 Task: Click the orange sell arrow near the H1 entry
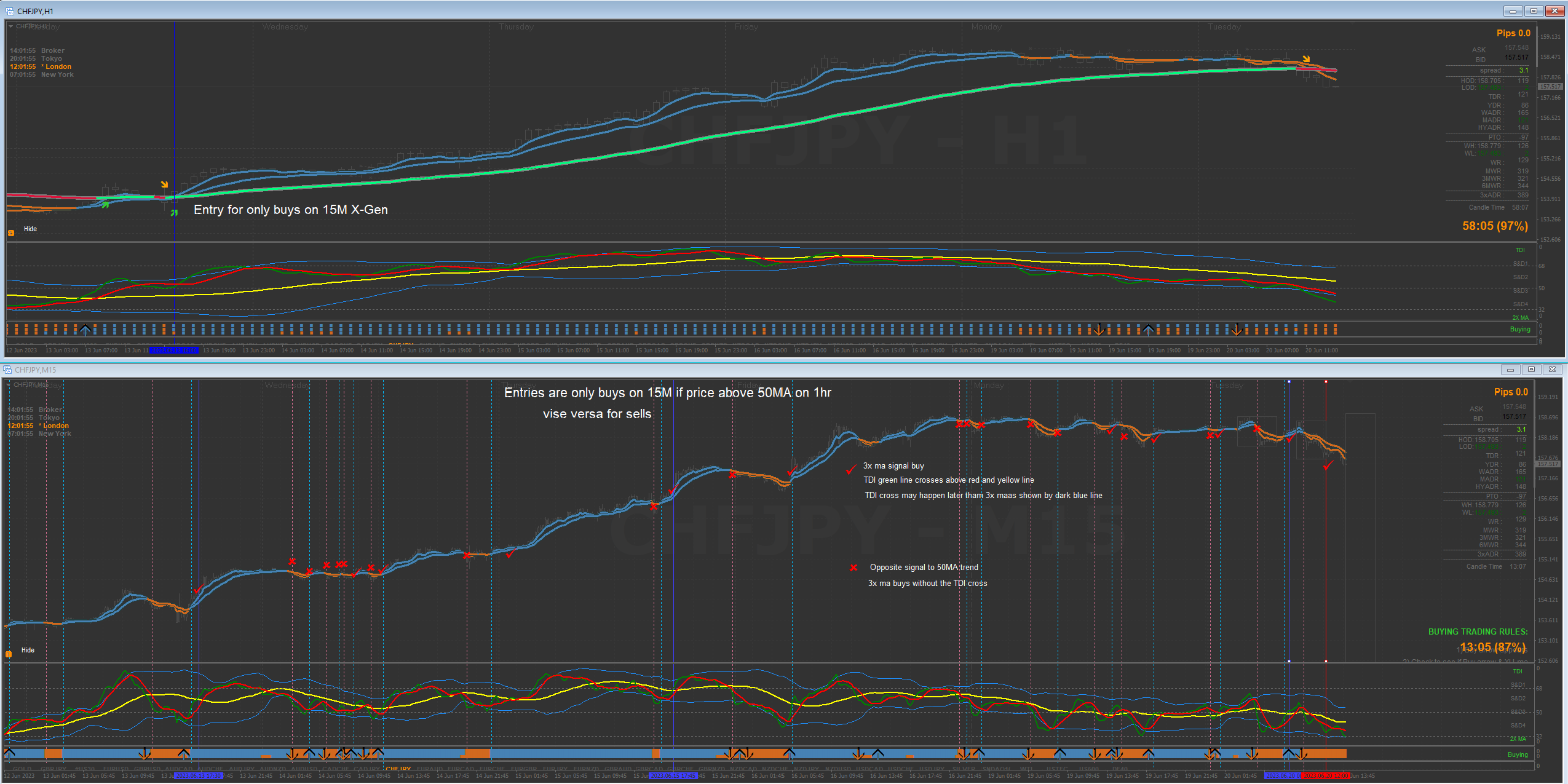[x=164, y=184]
